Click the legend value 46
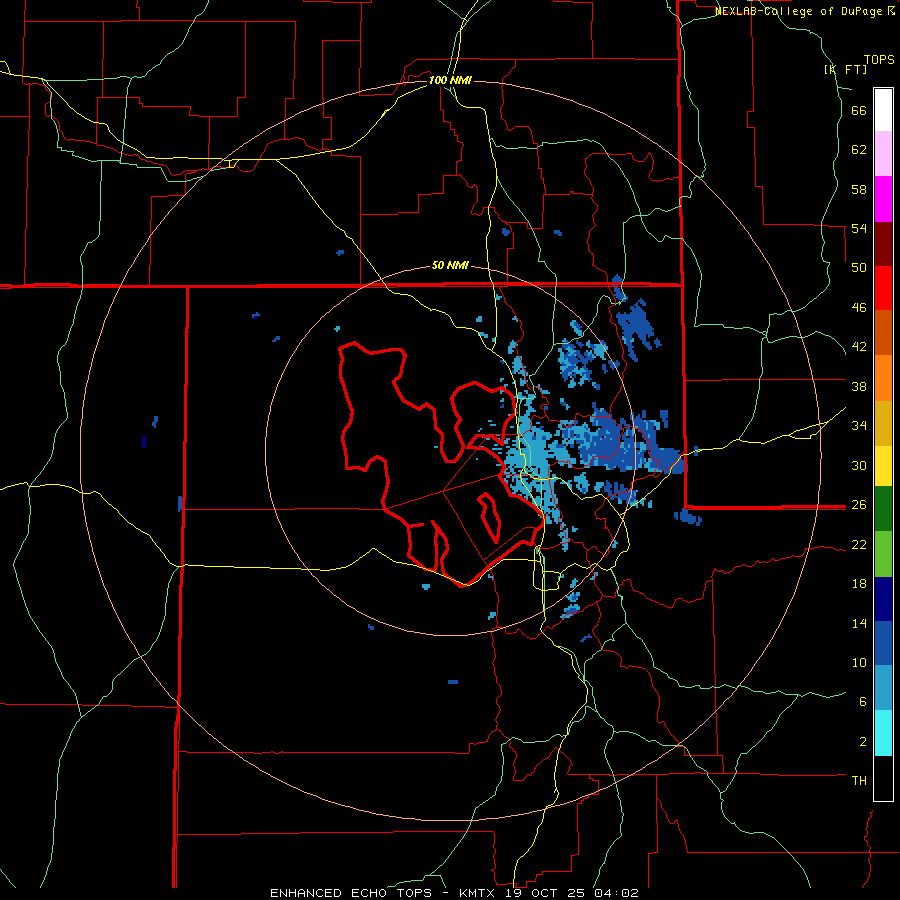900x900 pixels. point(859,308)
